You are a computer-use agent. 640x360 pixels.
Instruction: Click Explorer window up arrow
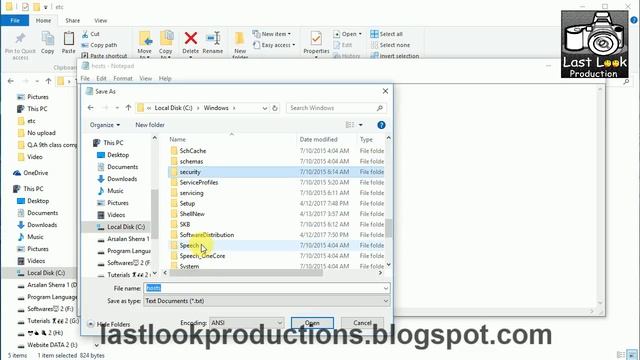48,81
